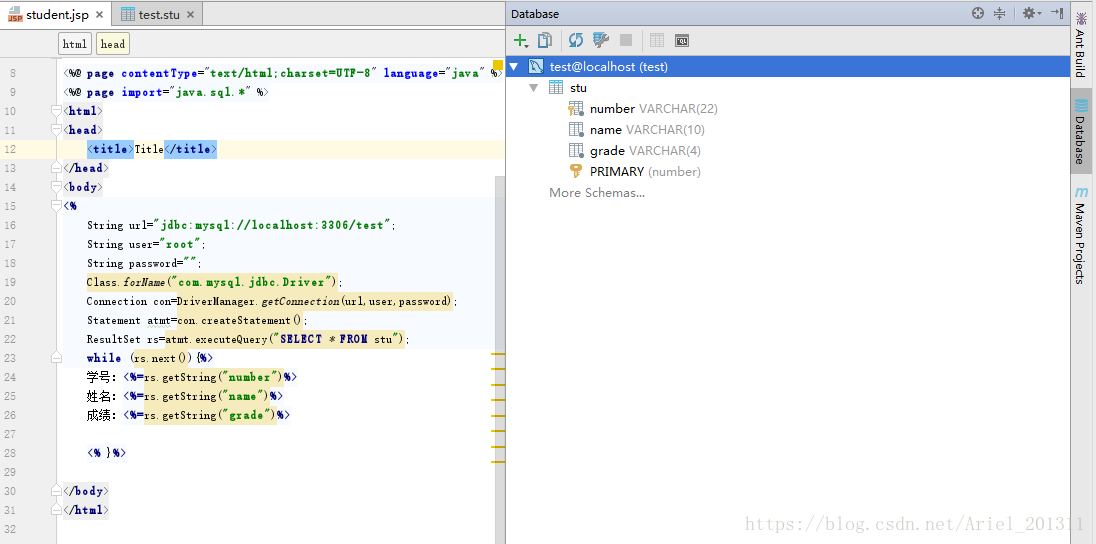Open the add new data source menu
The image size is (1096, 544).
521,41
